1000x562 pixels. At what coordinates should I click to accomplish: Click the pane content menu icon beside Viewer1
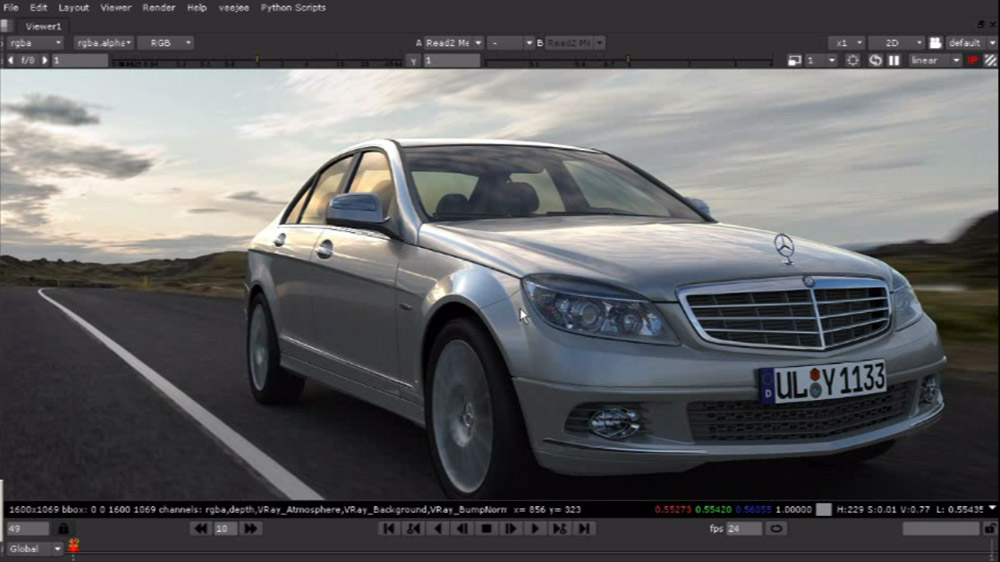6,26
